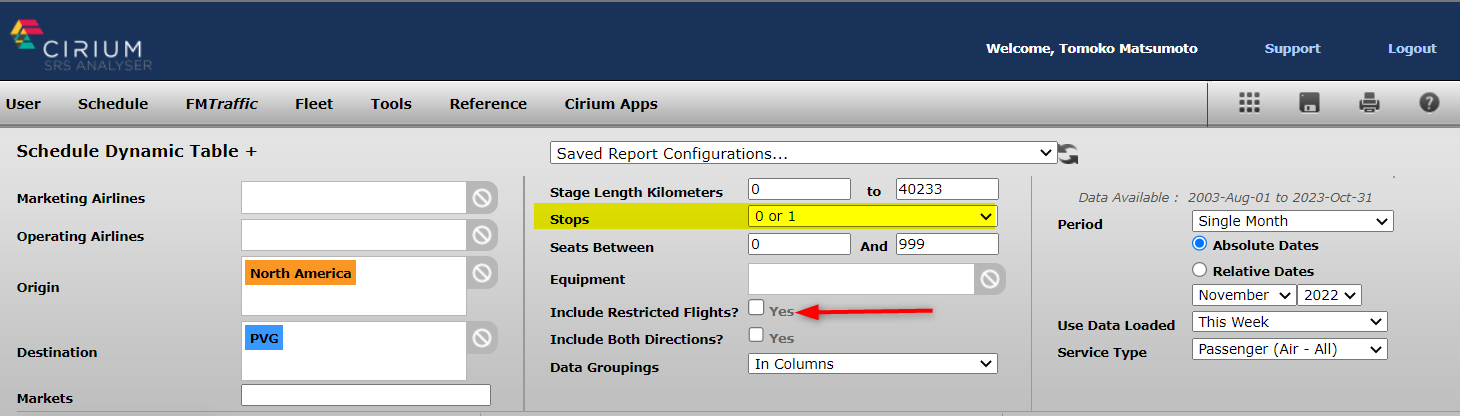Open the help question mark icon
The height and width of the screenshot is (416, 1460).
point(1429,102)
